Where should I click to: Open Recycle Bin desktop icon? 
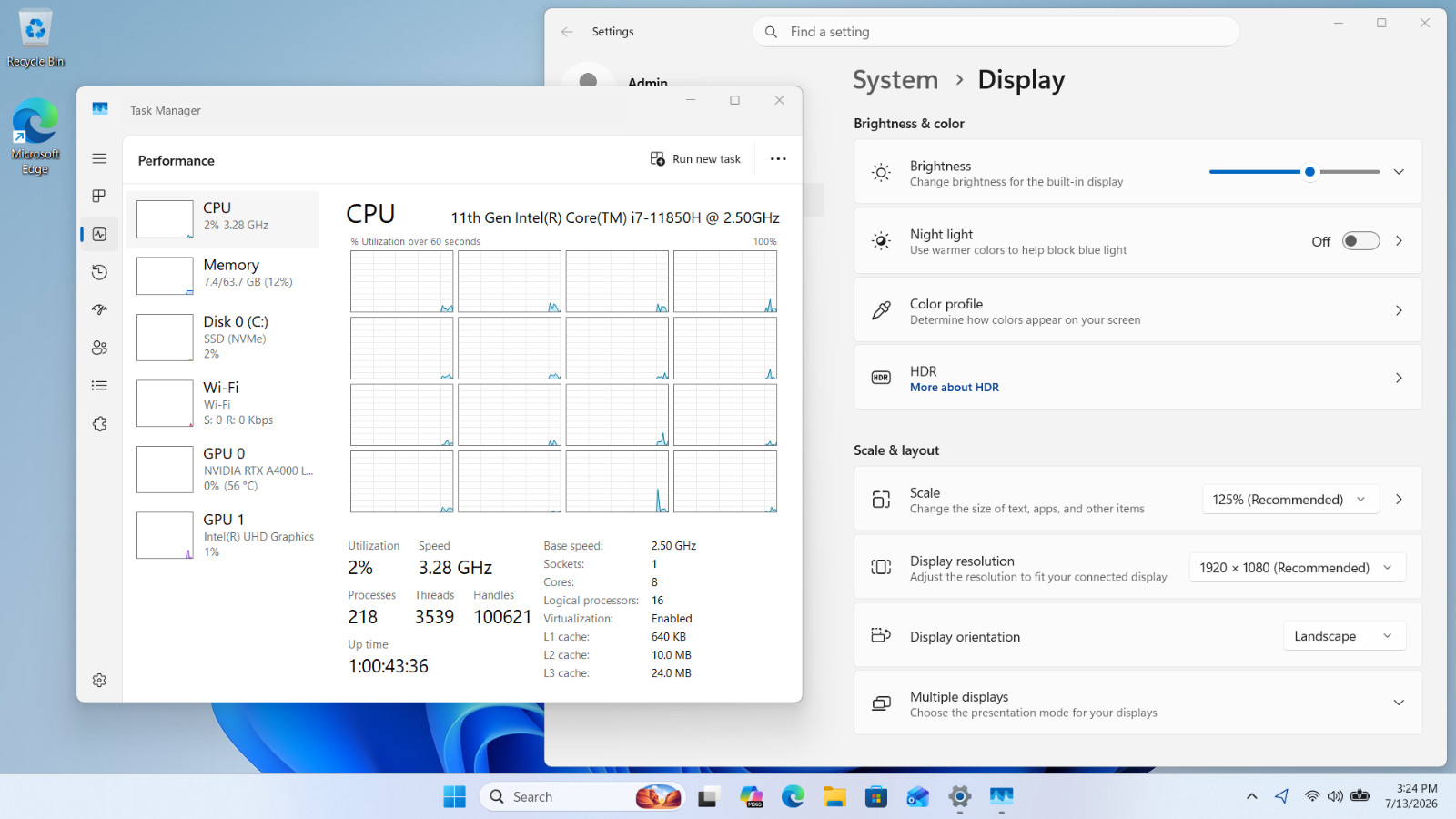pyautogui.click(x=35, y=38)
